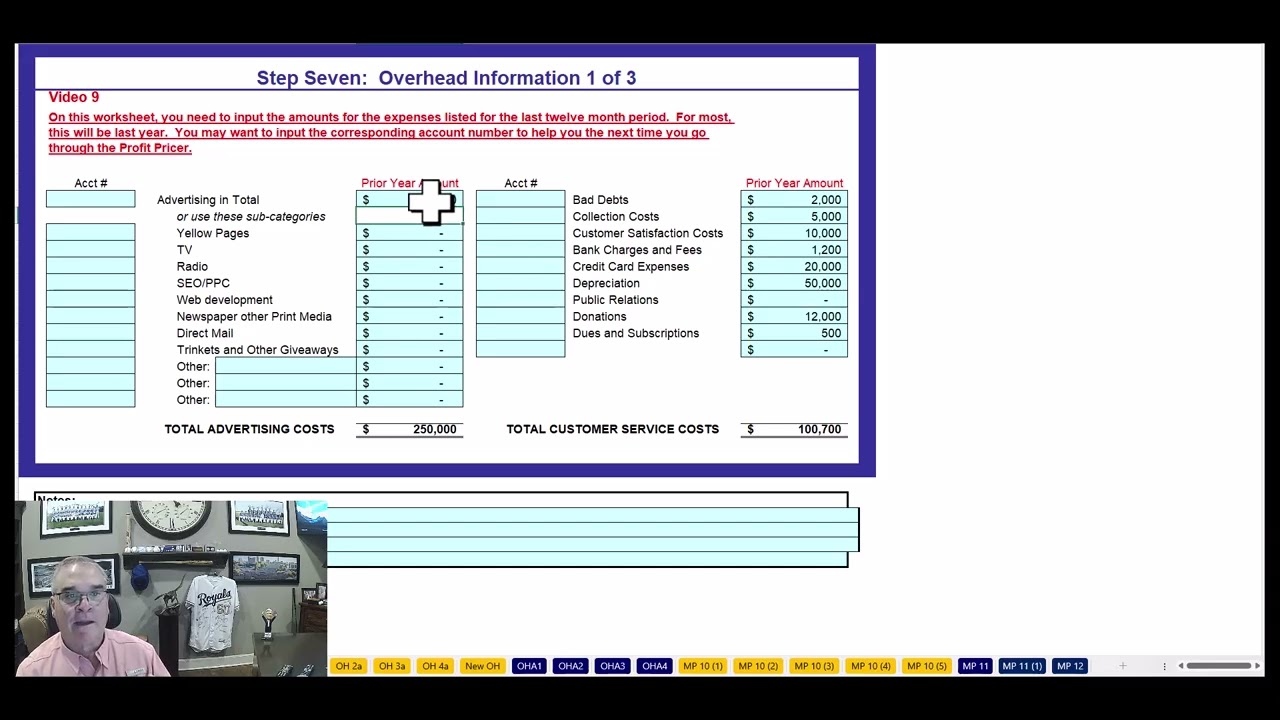Screen dimensions: 1280x720
Task: Click the Dues and Subscriptions label
Action: (636, 333)
